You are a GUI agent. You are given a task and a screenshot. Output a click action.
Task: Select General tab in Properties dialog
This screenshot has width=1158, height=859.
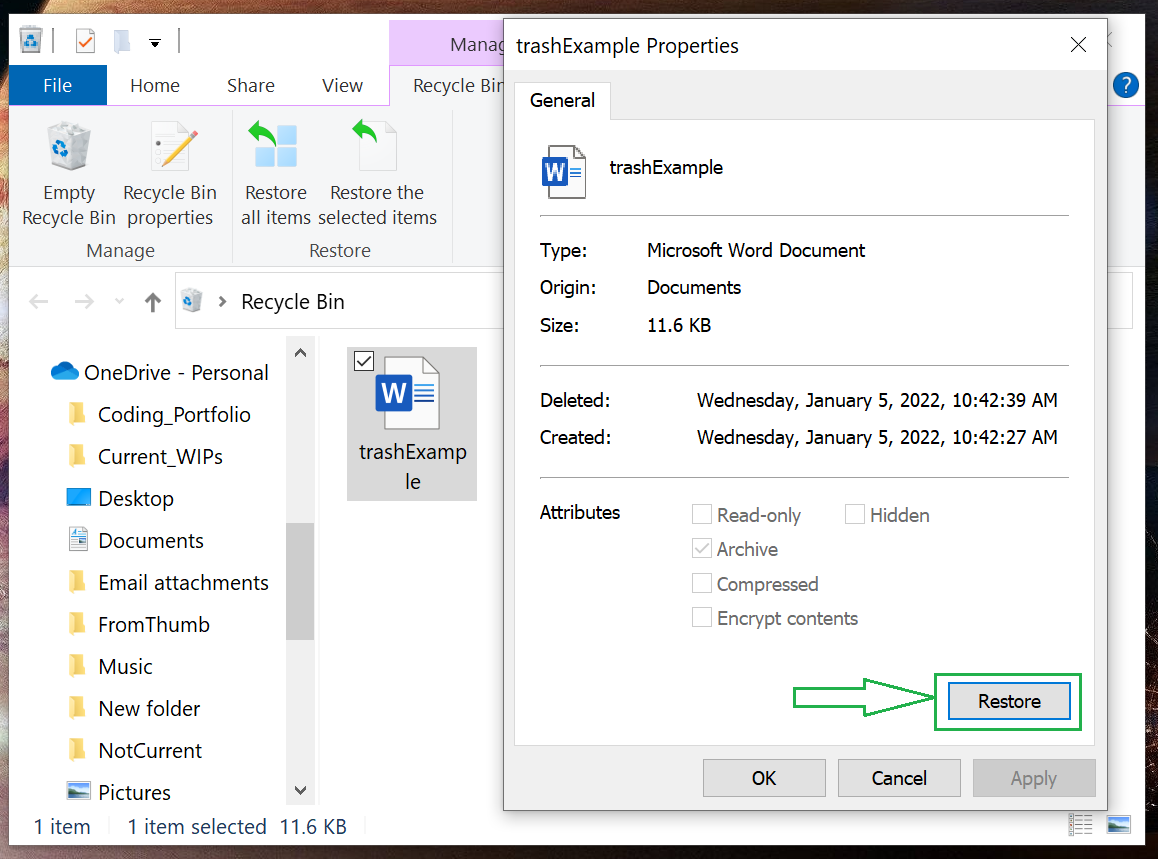point(563,100)
